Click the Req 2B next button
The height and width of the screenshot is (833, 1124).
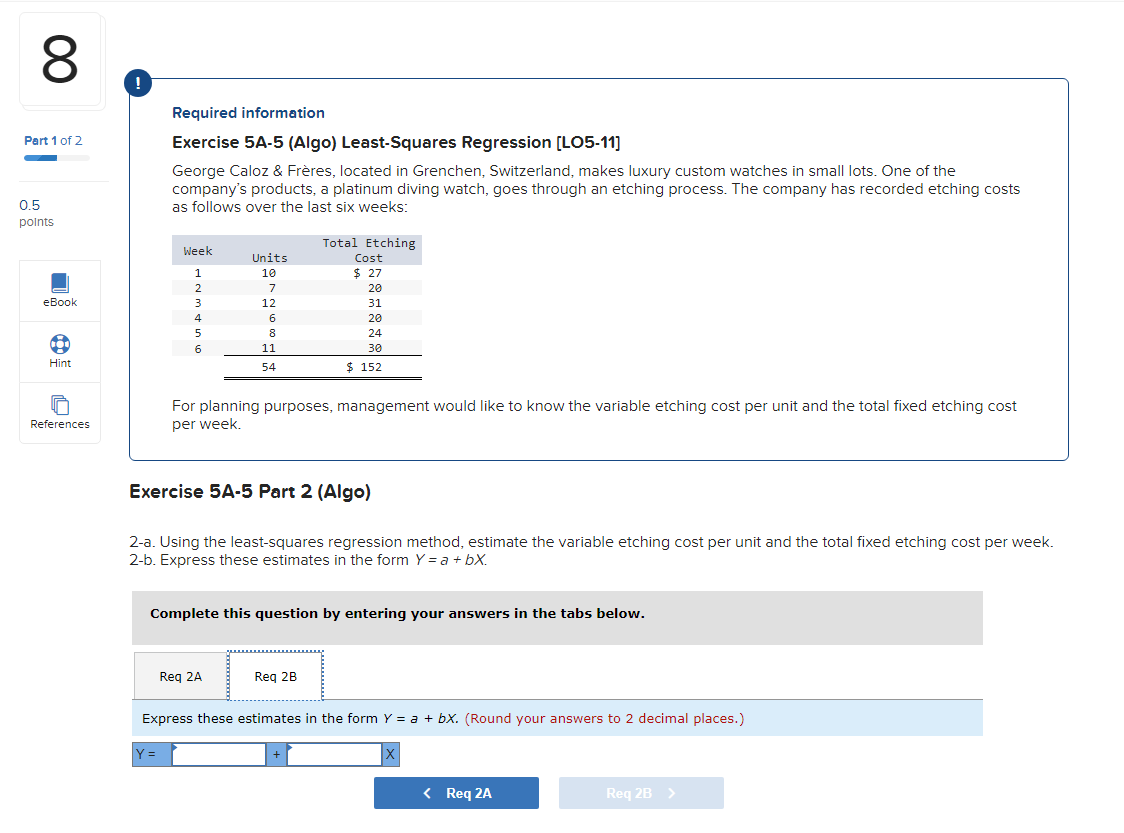641,792
